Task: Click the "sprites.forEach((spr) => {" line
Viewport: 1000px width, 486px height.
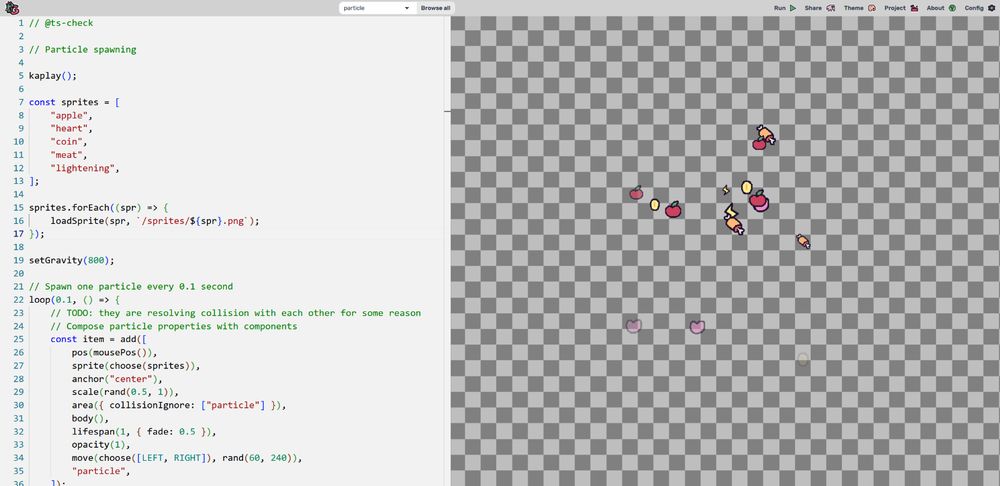Action: pyautogui.click(x=98, y=208)
